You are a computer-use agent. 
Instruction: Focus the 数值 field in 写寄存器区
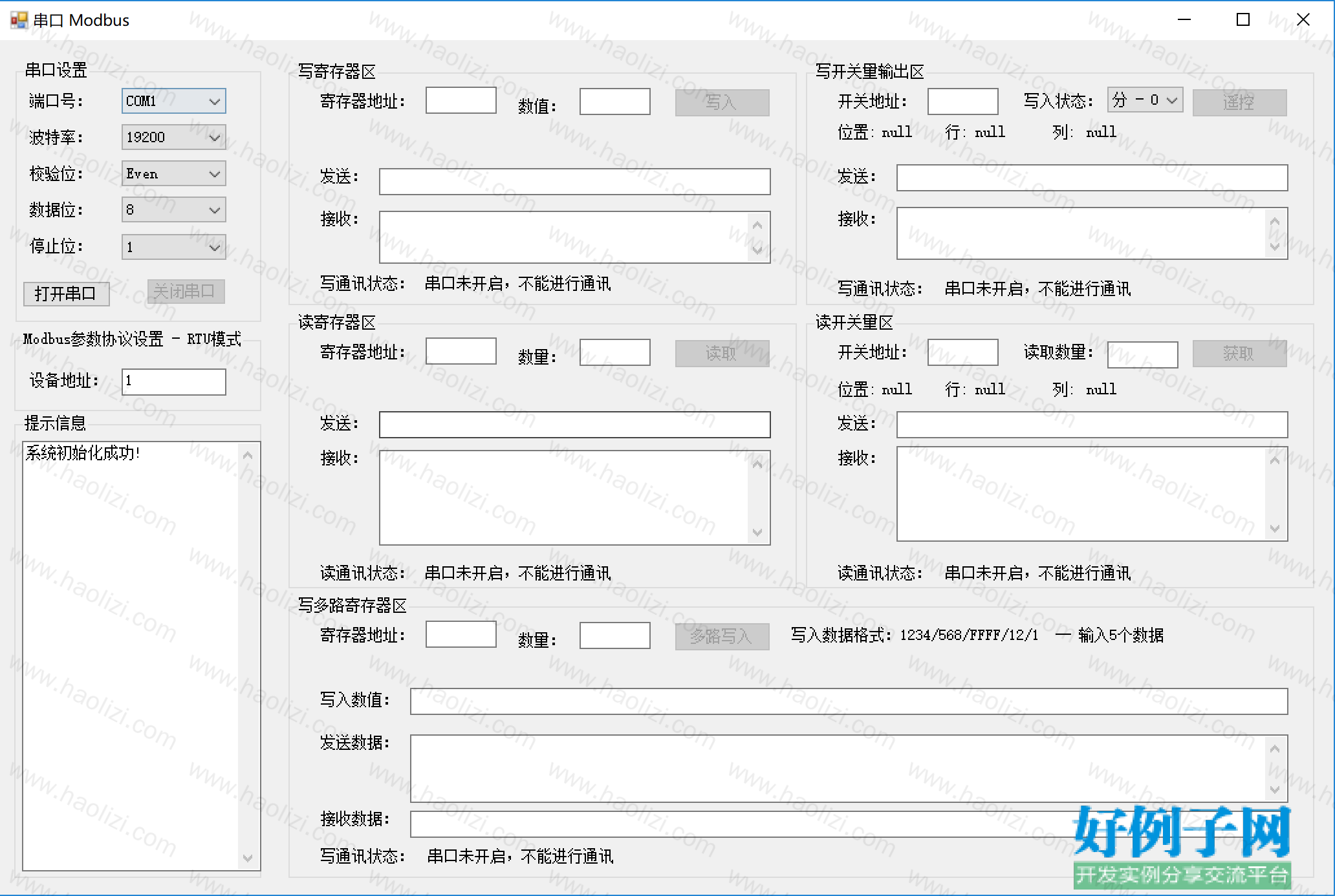614,101
